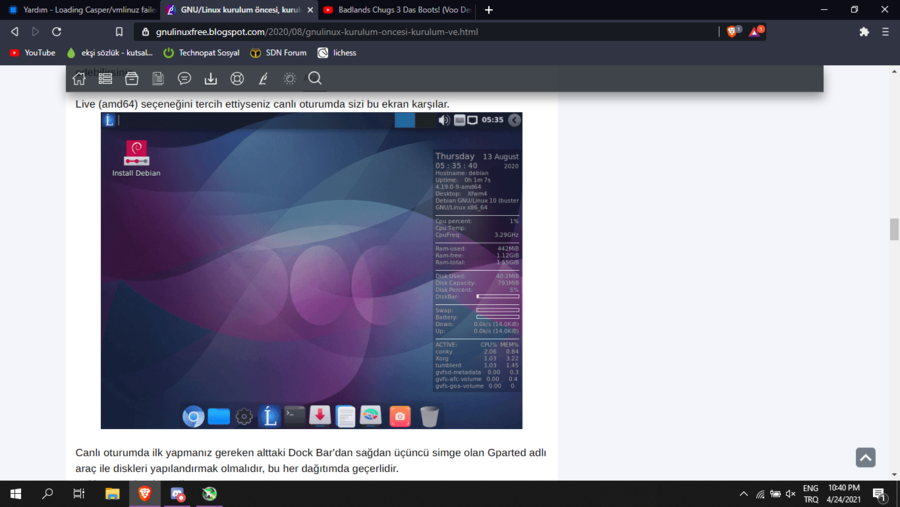Show hidden system tray icons

(743, 494)
